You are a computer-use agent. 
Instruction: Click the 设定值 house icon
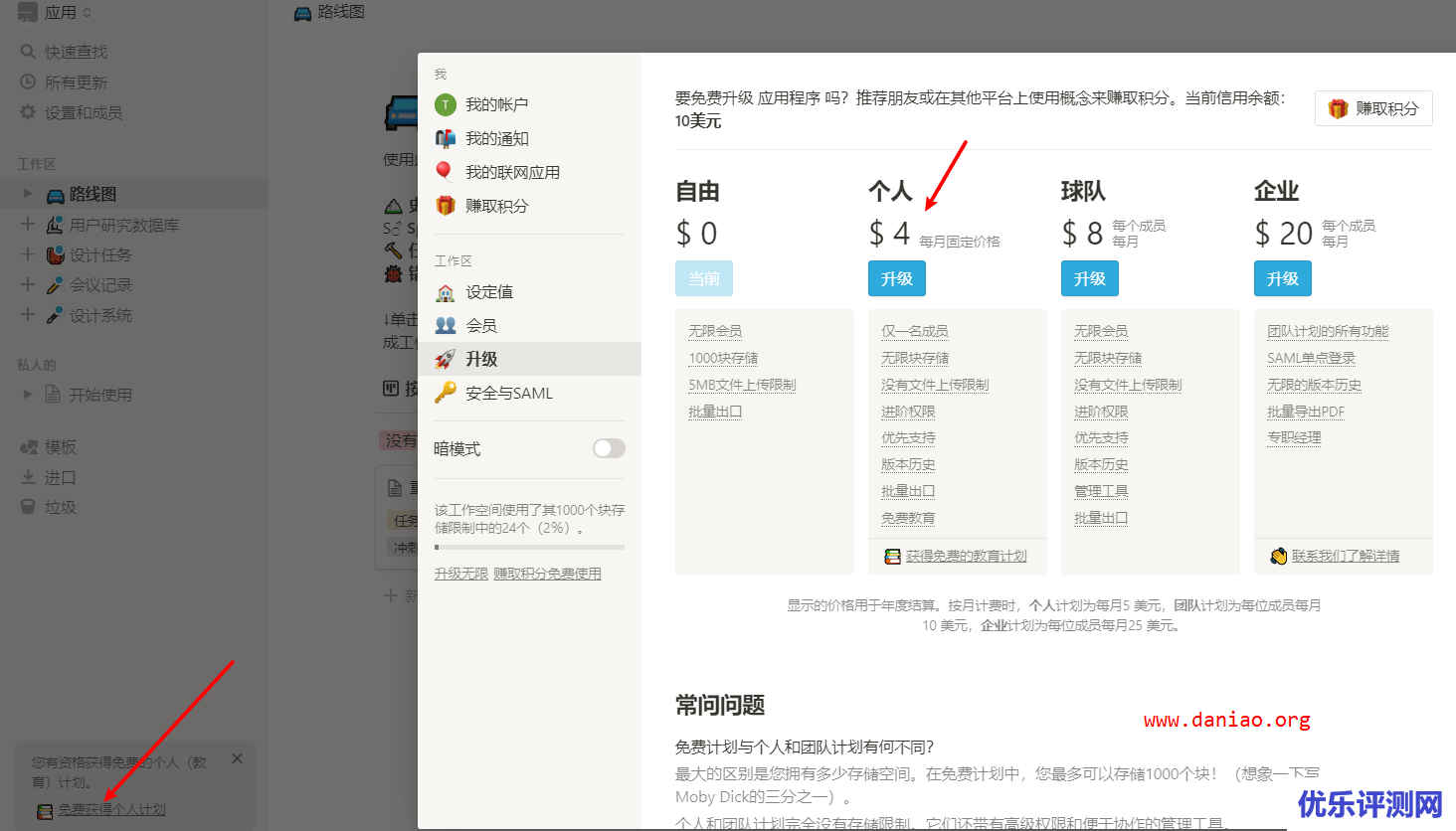(446, 292)
